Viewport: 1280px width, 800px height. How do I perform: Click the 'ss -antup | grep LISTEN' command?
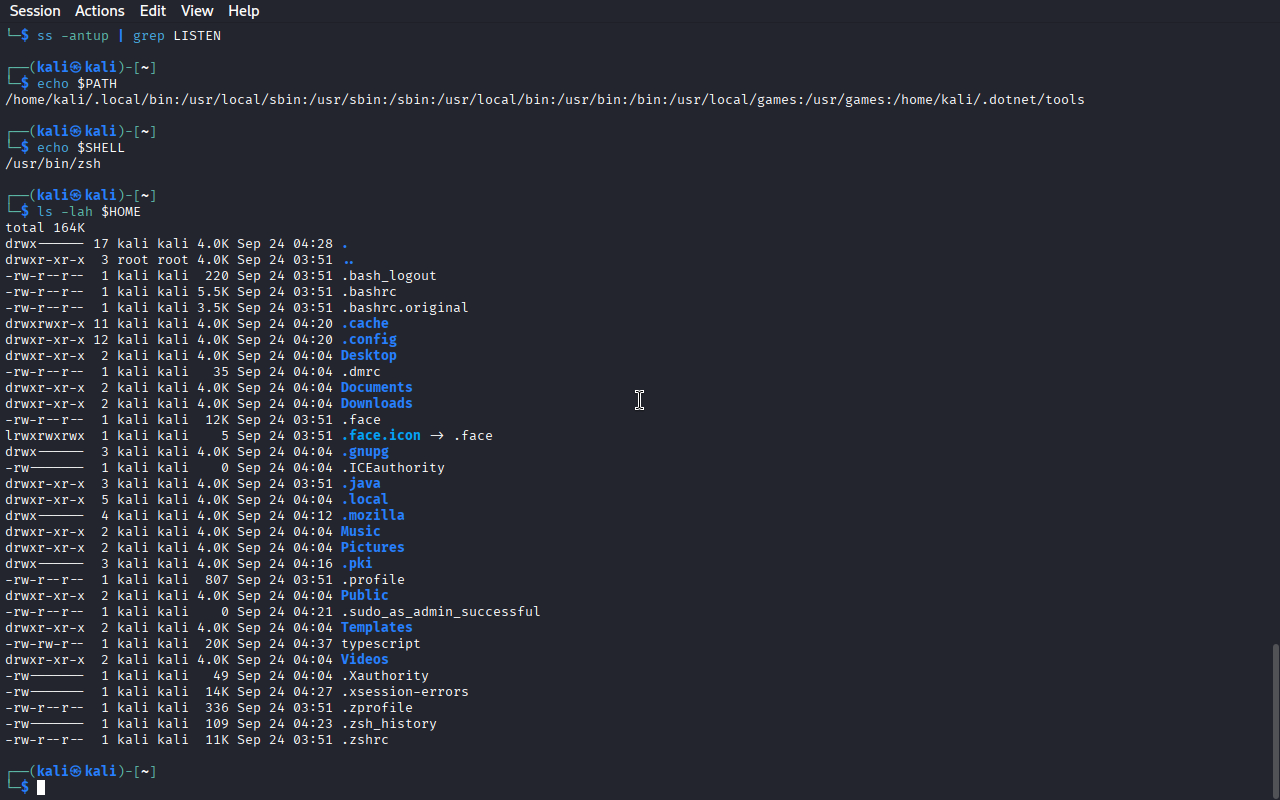tap(129, 35)
